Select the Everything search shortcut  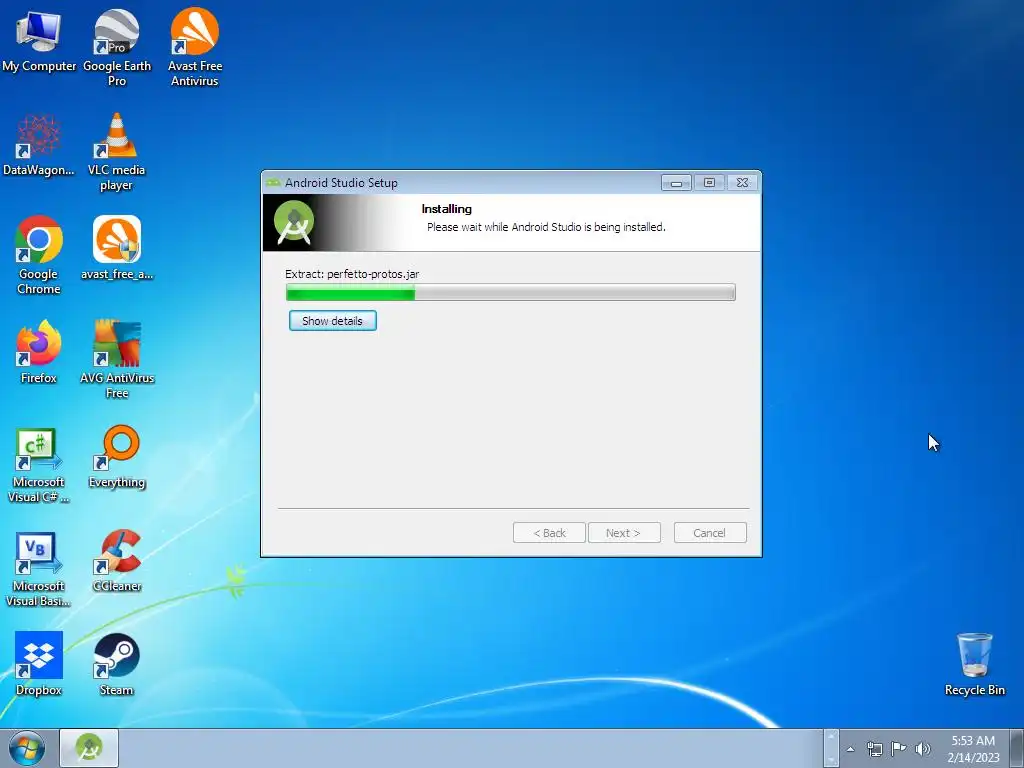(x=117, y=456)
